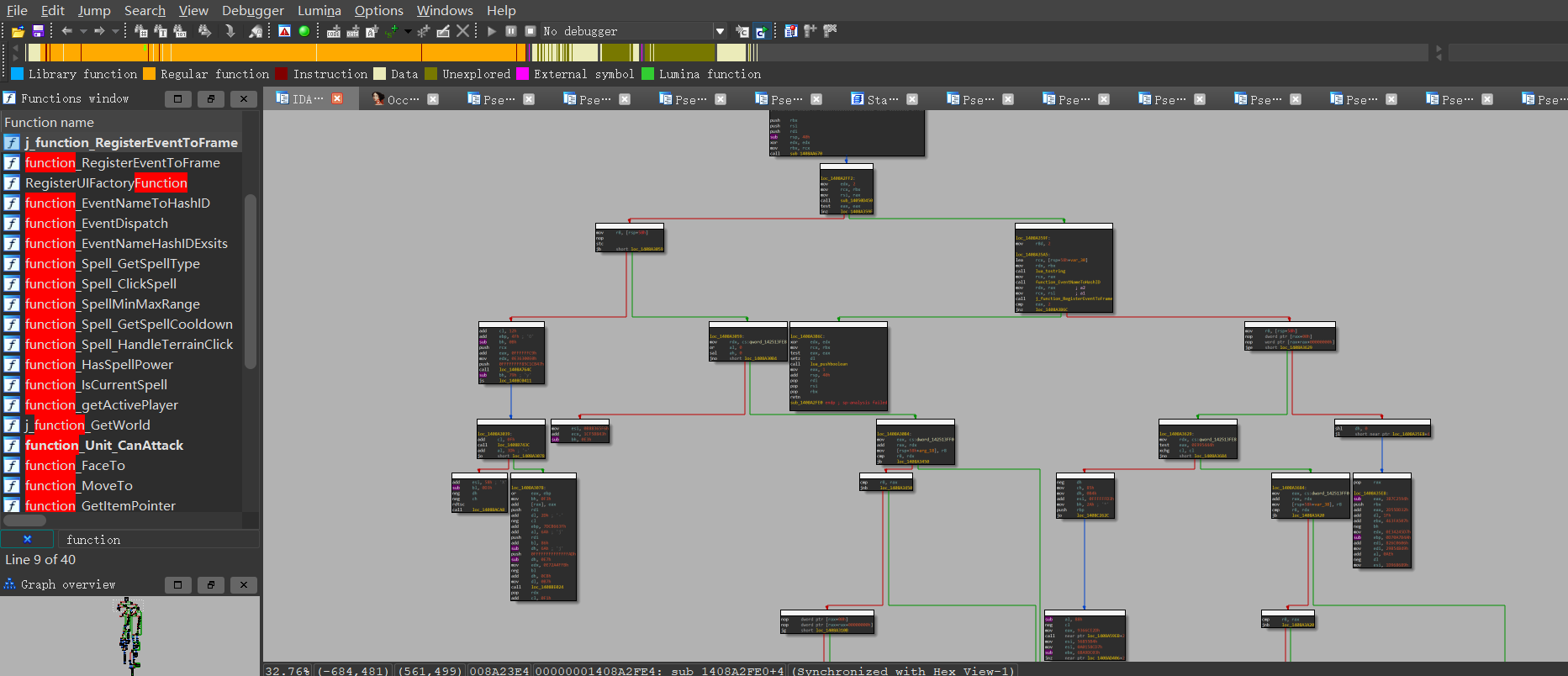Screen dimensions: 1568x676
Task: Select function_Unit_CanAttack in the functions list
Action: pos(123,446)
